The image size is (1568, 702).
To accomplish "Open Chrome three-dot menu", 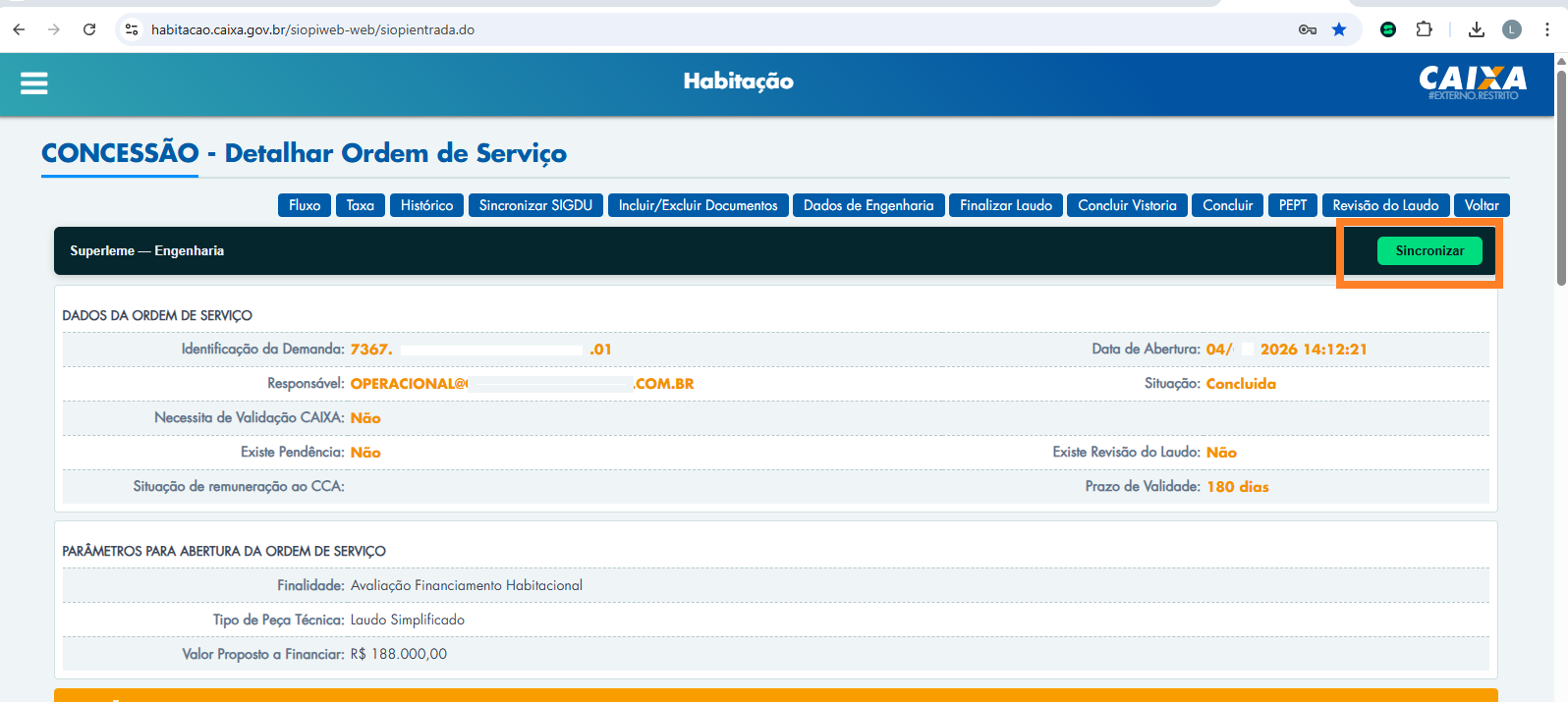I will (1547, 29).
